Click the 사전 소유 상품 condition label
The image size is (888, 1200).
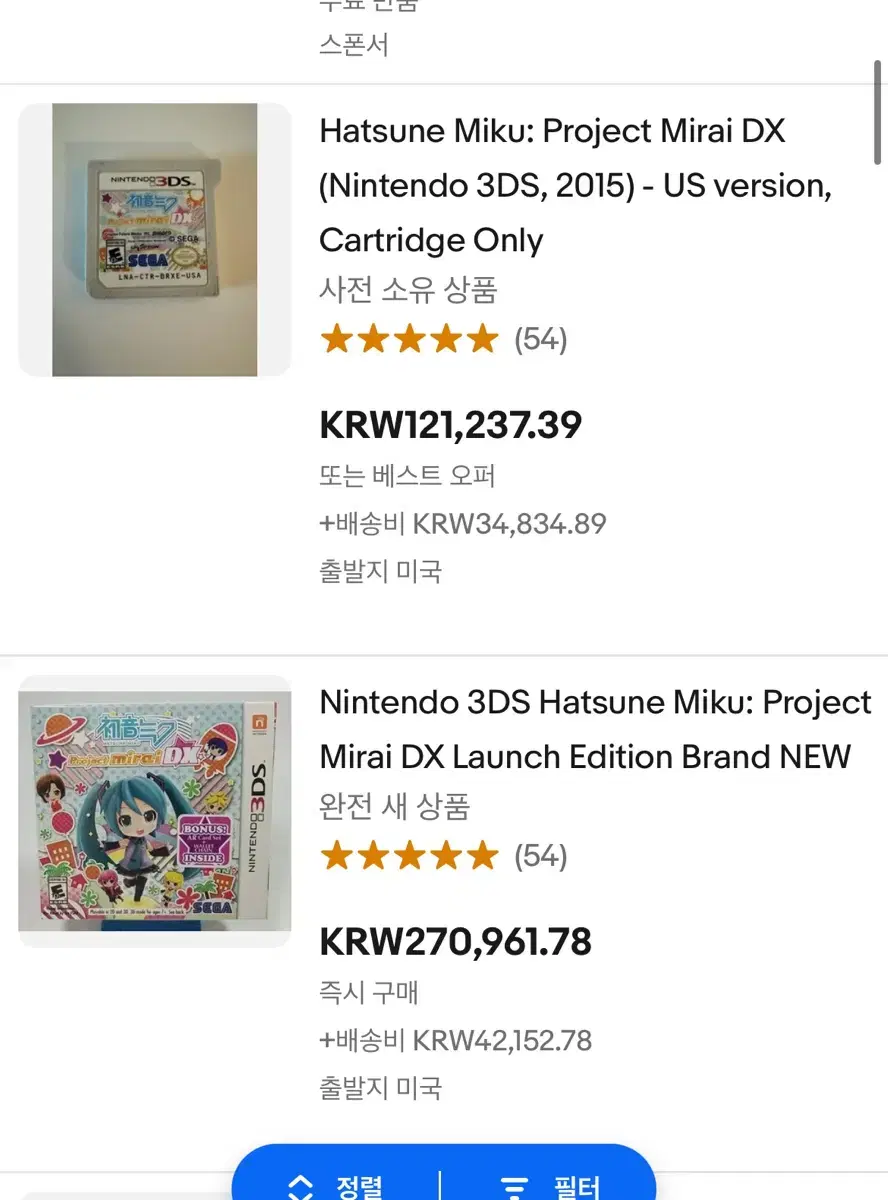tap(408, 291)
